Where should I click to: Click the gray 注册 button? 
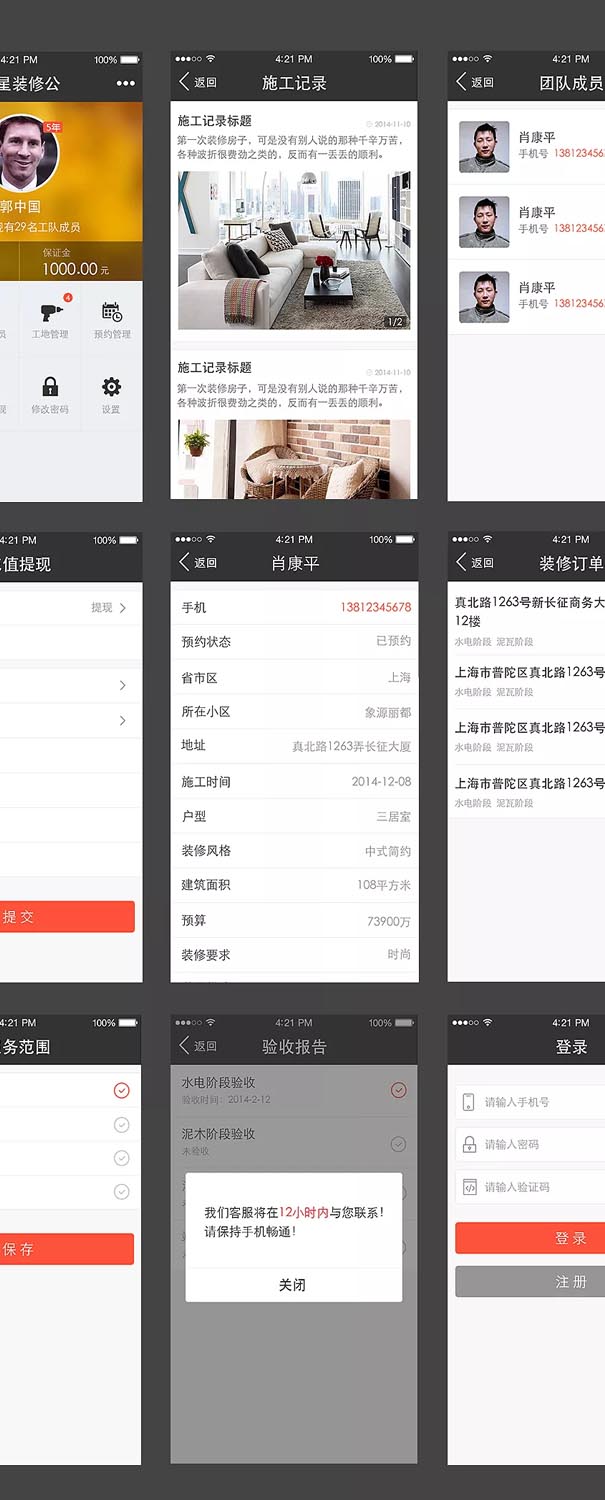531,1281
